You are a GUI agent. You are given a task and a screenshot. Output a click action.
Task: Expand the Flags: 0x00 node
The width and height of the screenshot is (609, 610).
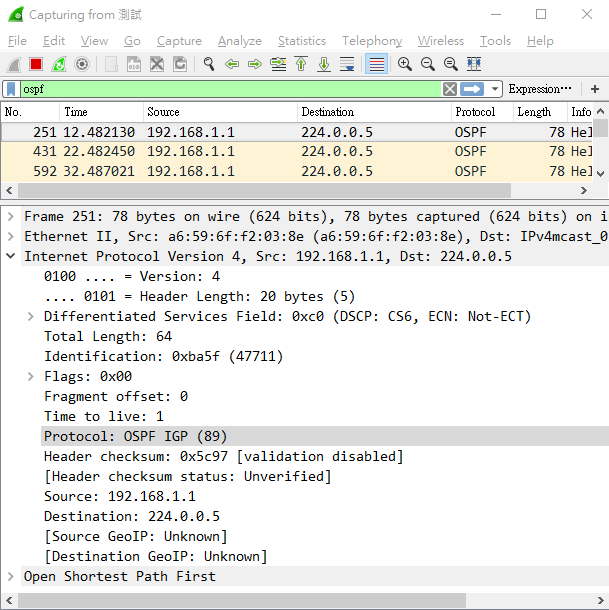coord(31,376)
